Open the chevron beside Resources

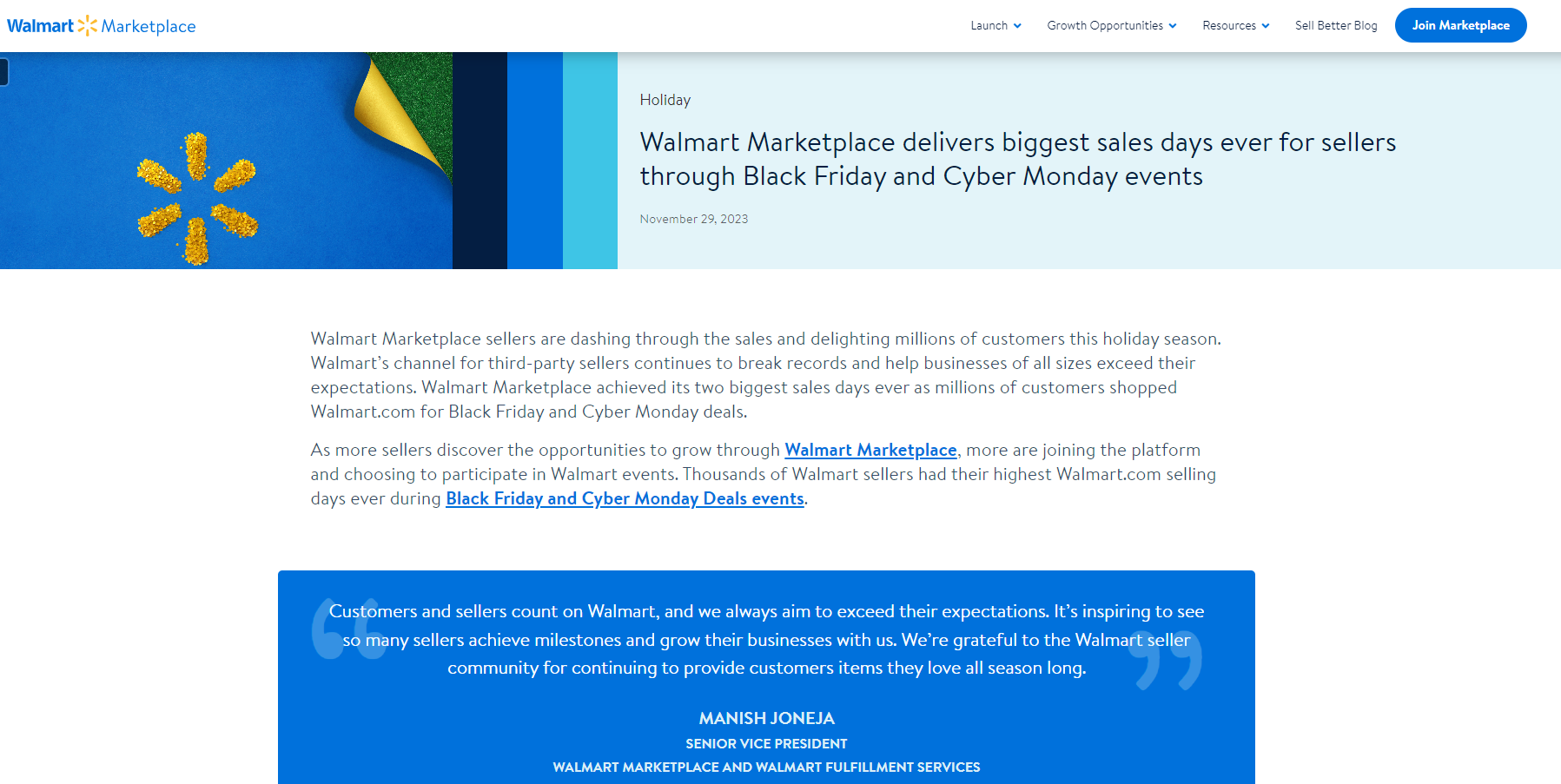click(x=1266, y=26)
